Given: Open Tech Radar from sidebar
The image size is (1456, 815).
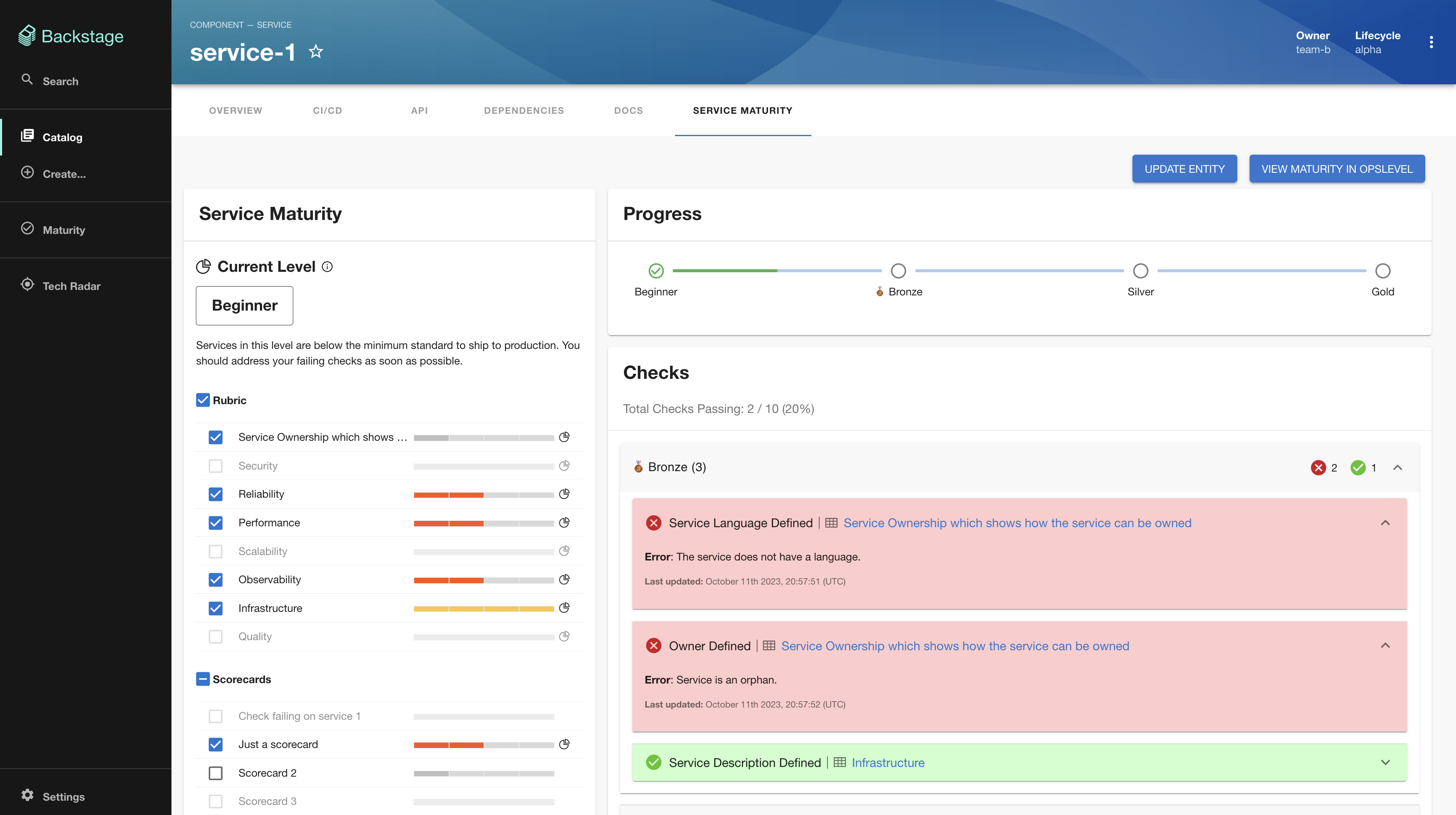Looking at the screenshot, I should 71,286.
